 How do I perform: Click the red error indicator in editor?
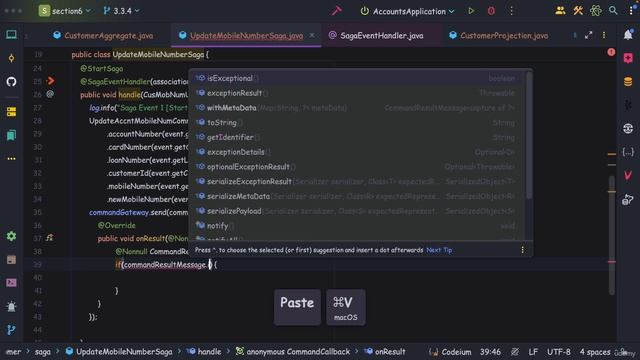pos(611,52)
